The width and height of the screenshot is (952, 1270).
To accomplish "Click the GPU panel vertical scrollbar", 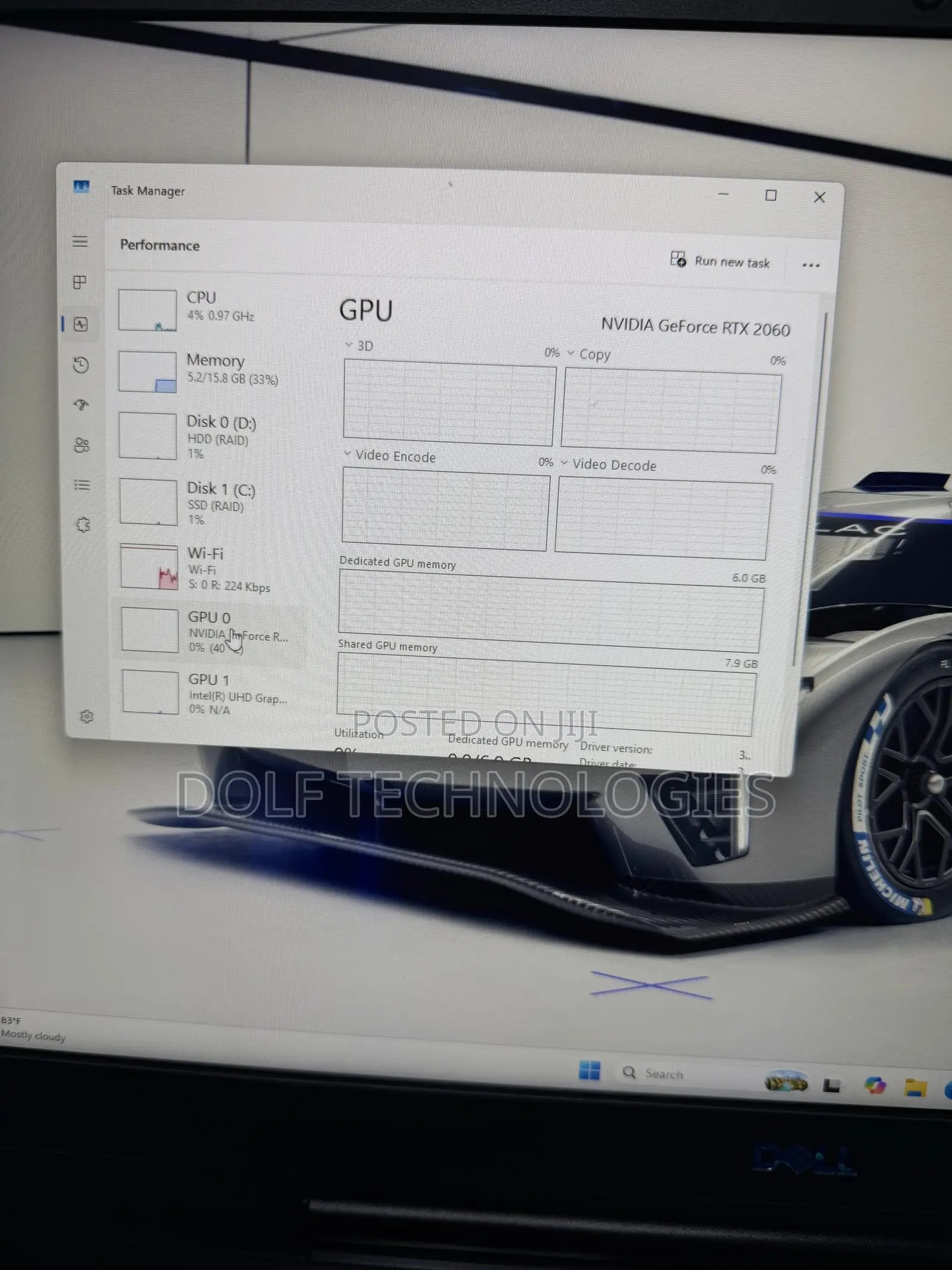I will coord(810,488).
